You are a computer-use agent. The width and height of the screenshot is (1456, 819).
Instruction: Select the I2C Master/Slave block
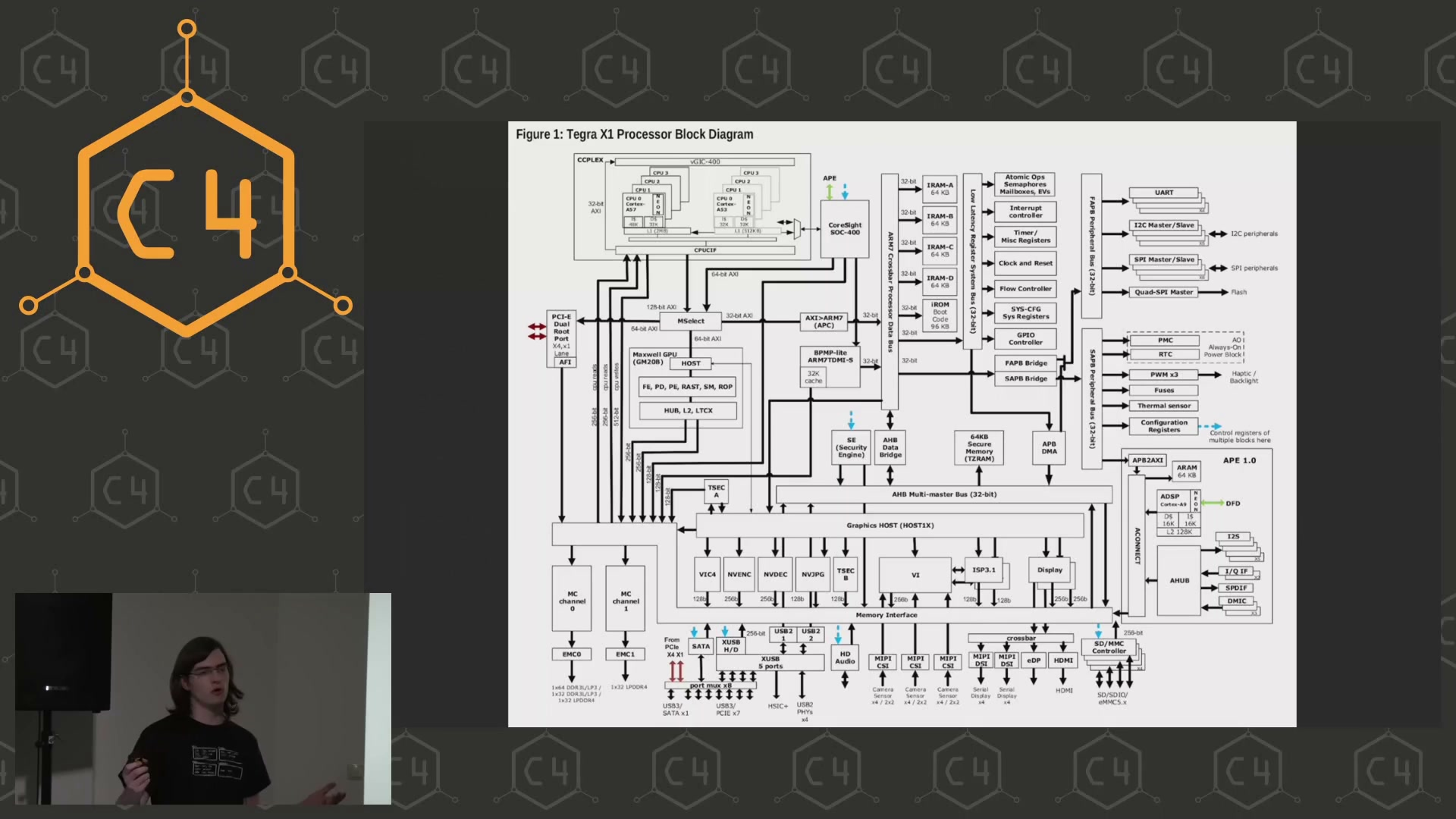click(x=1164, y=225)
